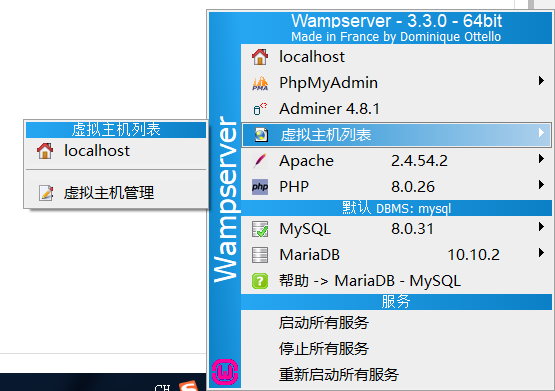Screen dimensions: 555x391
Task: Click the Apache feather icon
Action: point(260,161)
